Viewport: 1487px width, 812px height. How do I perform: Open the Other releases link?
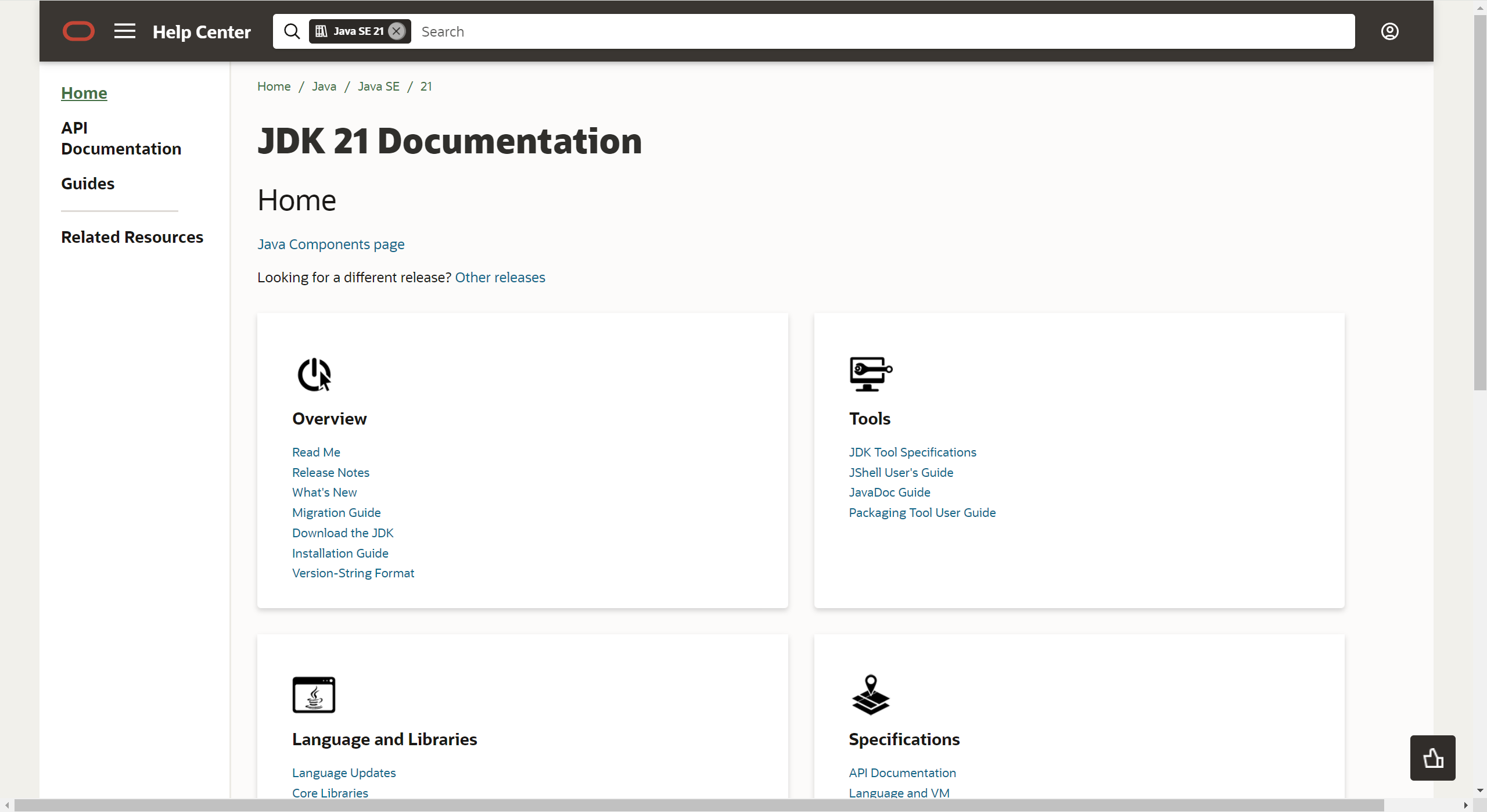pyautogui.click(x=500, y=278)
